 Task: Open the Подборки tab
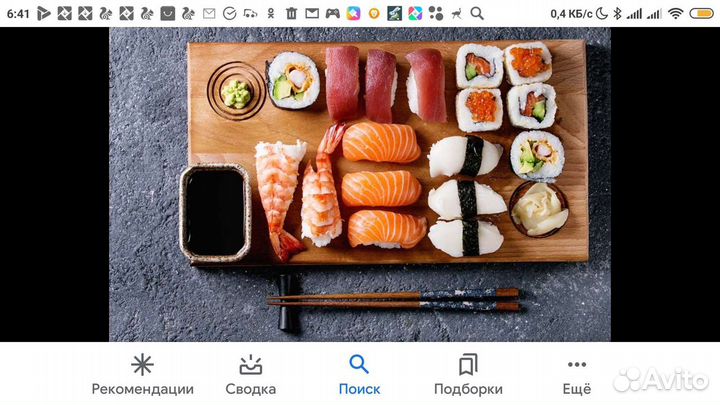click(x=468, y=375)
